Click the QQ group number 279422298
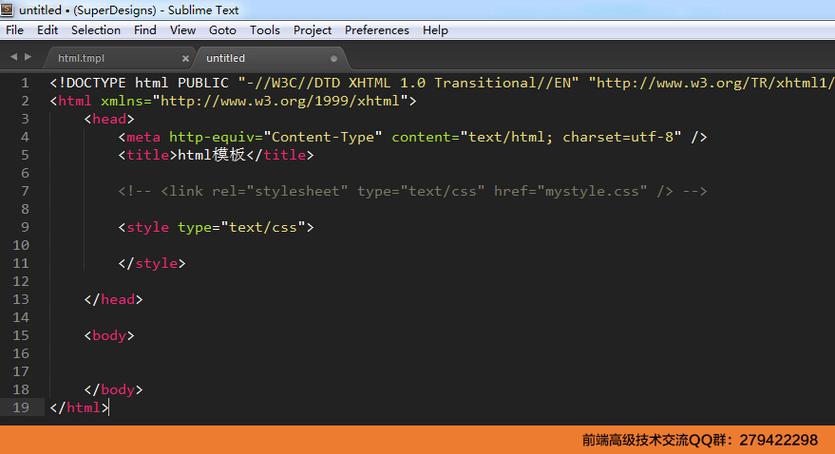 tap(778, 440)
